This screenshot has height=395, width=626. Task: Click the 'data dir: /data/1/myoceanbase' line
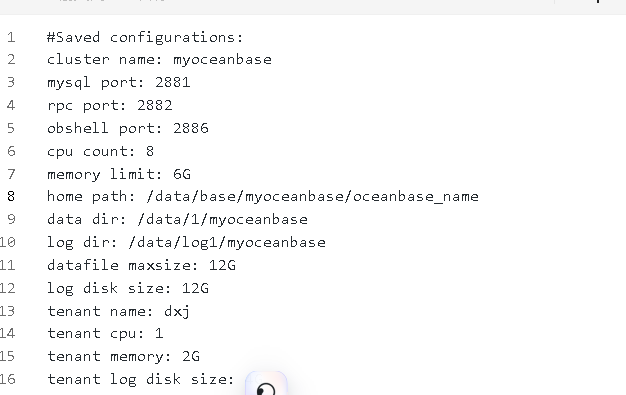tap(177, 219)
